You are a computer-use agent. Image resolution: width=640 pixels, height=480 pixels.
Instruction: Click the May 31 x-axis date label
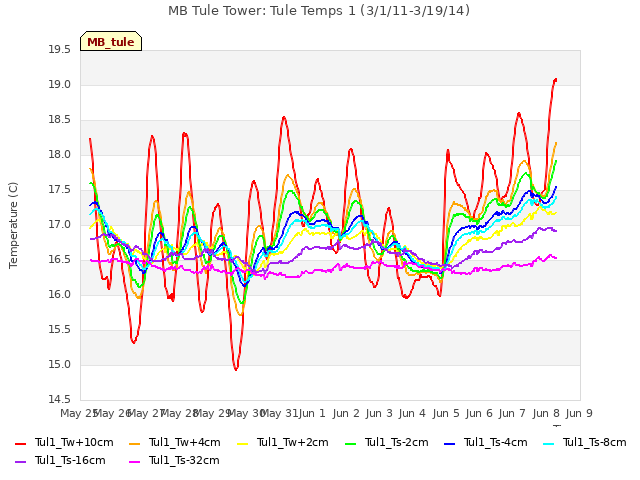click(279, 413)
